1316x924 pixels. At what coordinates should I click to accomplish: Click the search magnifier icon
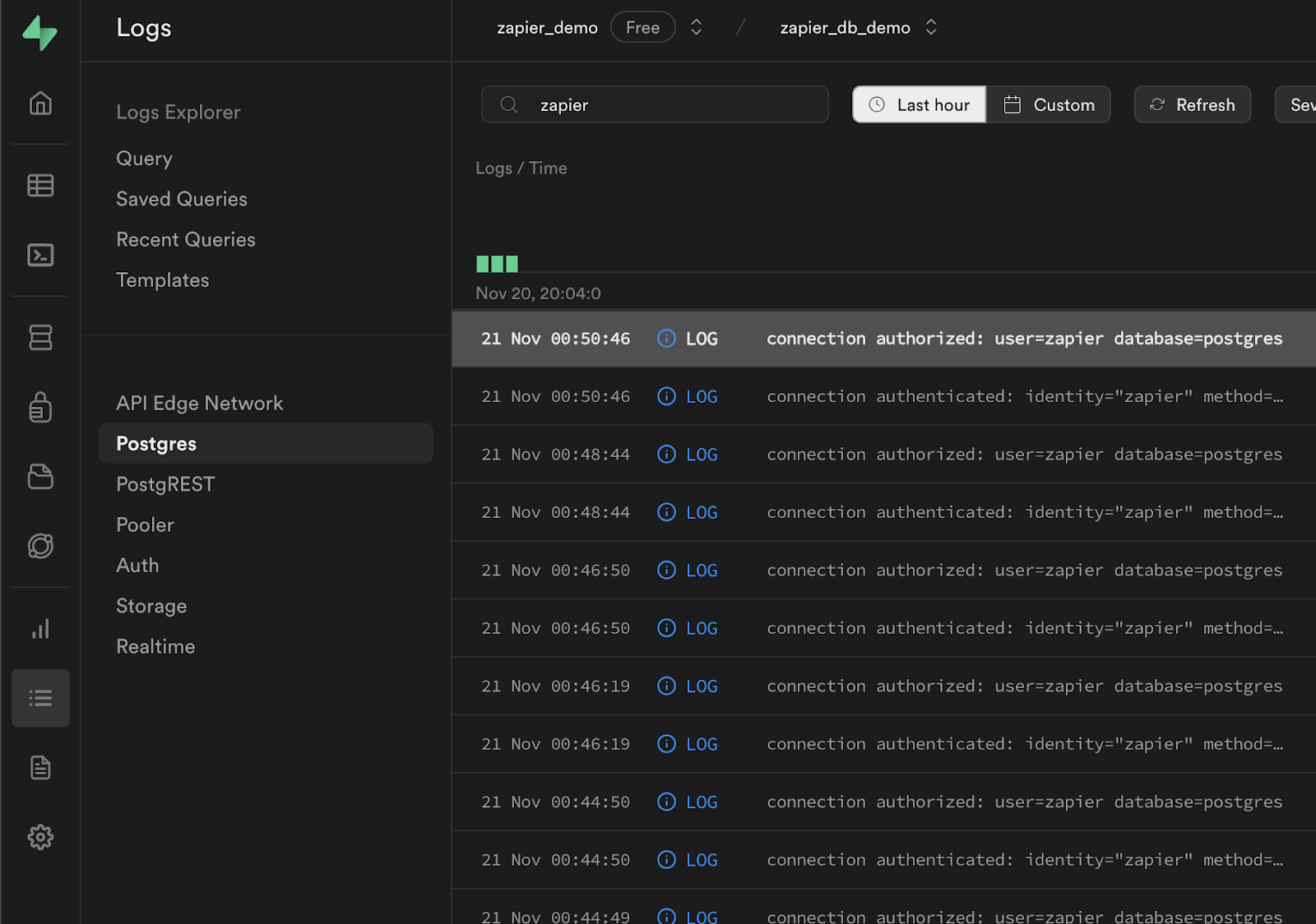(509, 104)
